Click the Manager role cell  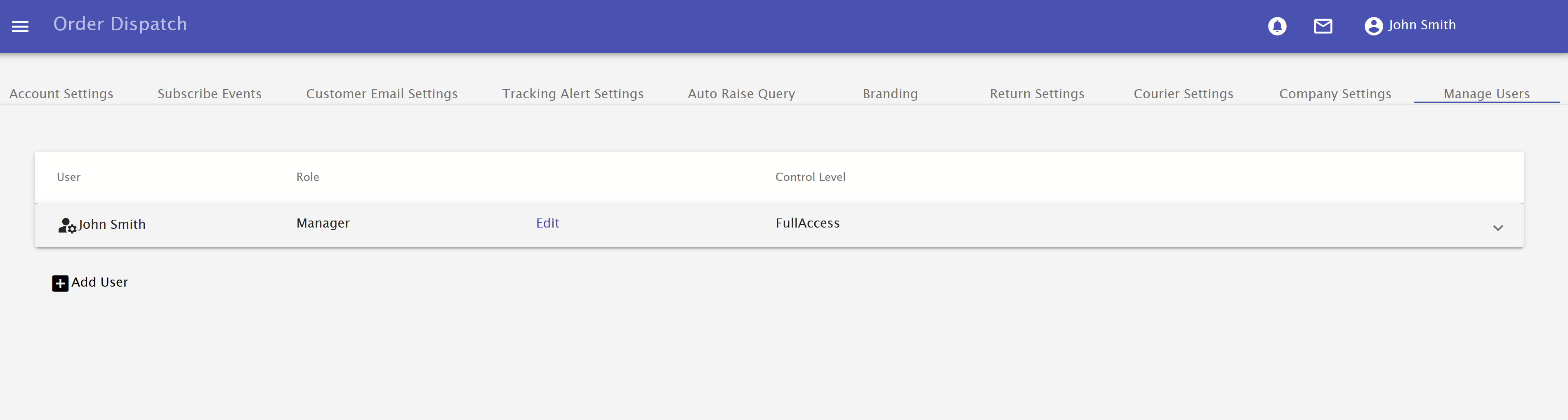coord(323,223)
